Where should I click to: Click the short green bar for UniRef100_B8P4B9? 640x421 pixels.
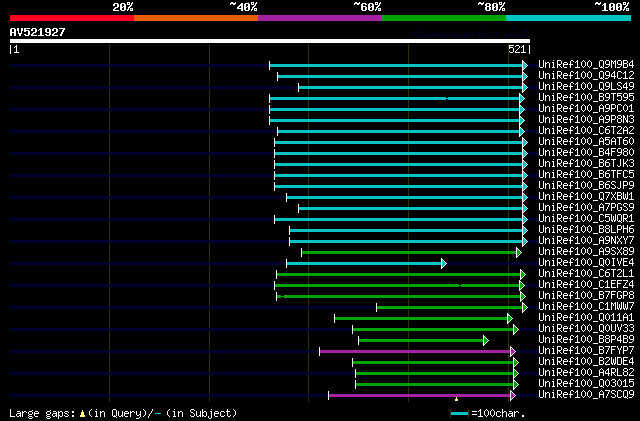423,341
